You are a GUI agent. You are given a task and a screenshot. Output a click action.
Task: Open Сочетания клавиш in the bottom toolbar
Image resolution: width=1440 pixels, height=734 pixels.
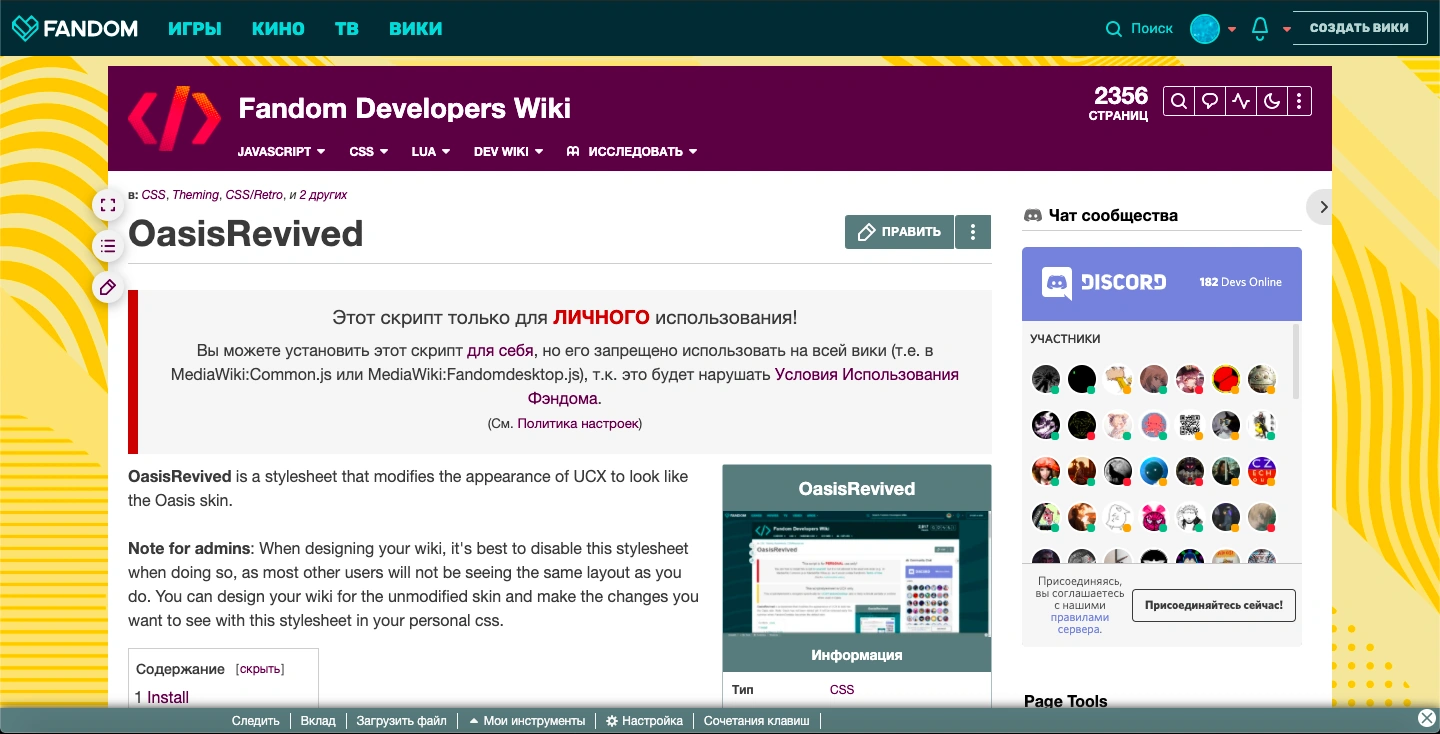(757, 721)
